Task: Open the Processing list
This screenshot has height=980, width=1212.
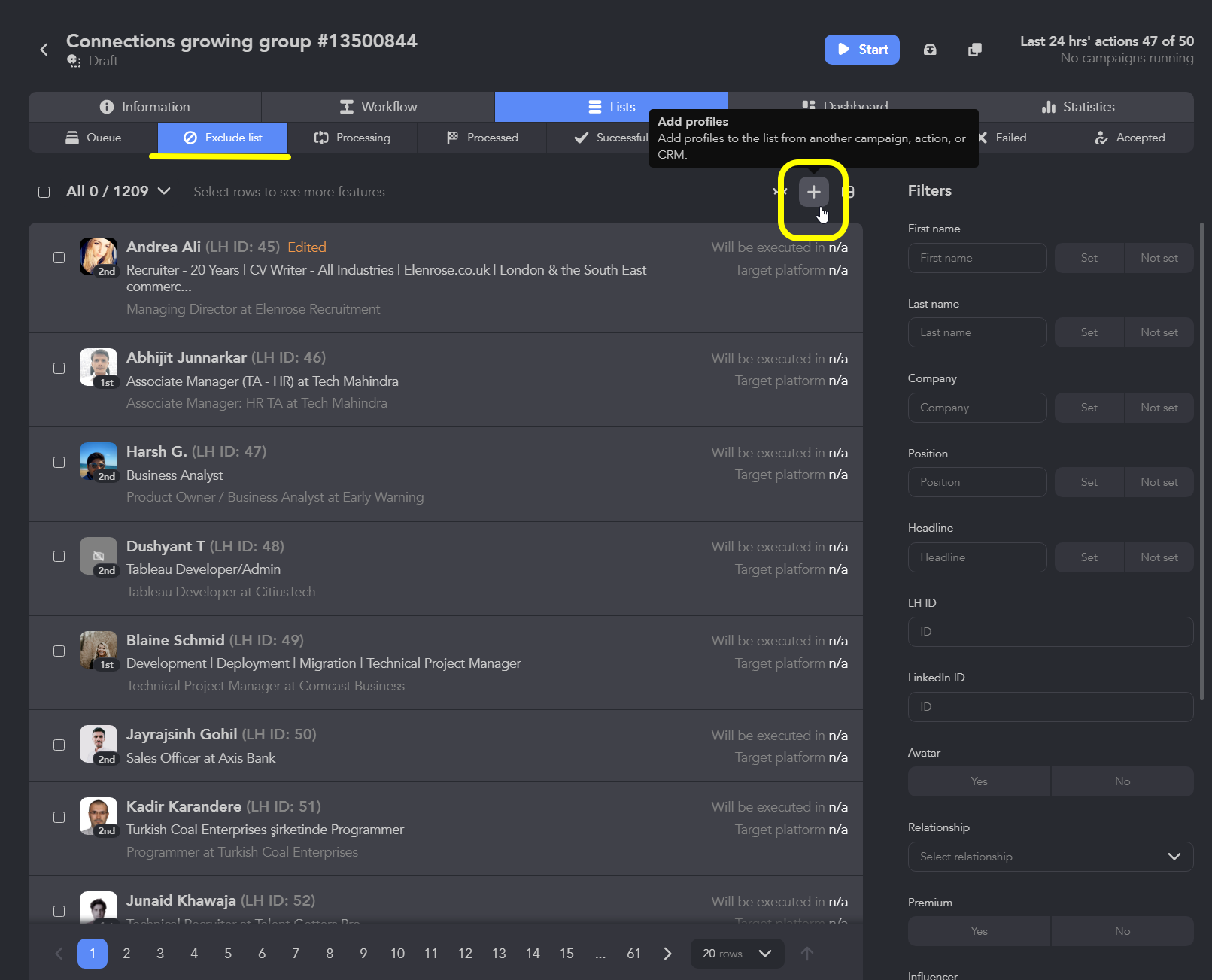Action: [352, 138]
